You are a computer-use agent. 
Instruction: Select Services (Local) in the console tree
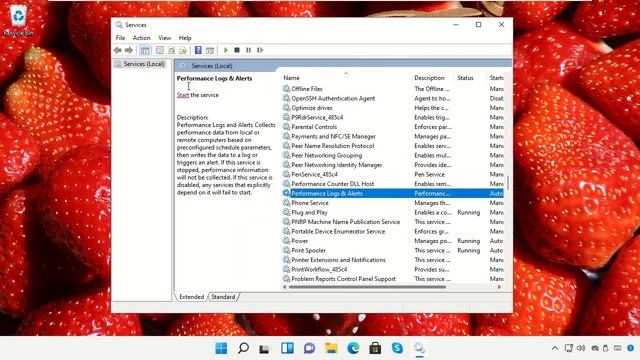click(x=140, y=64)
